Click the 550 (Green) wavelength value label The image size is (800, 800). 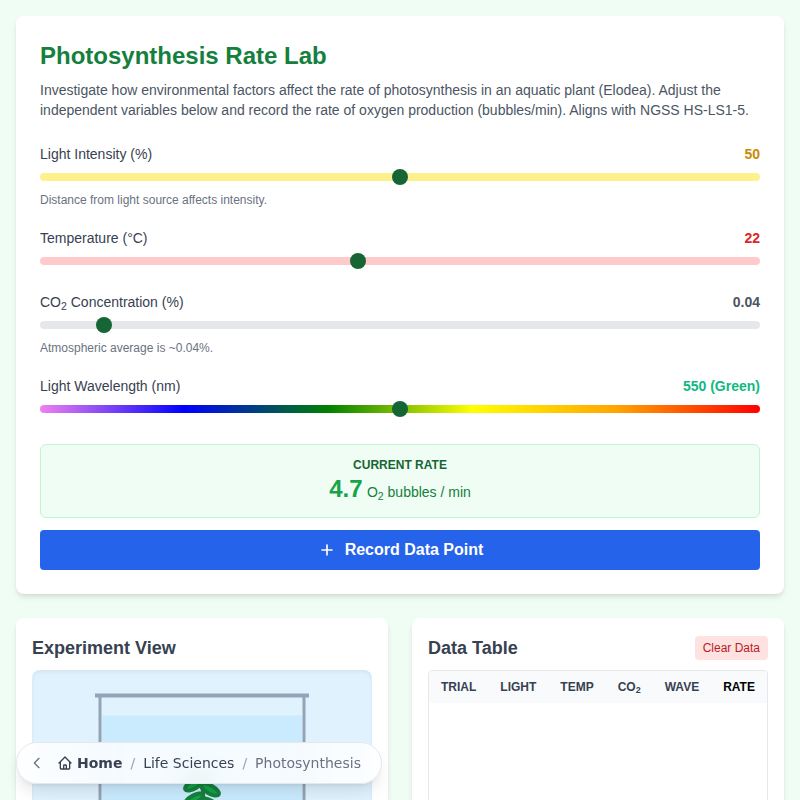pyautogui.click(x=721, y=386)
